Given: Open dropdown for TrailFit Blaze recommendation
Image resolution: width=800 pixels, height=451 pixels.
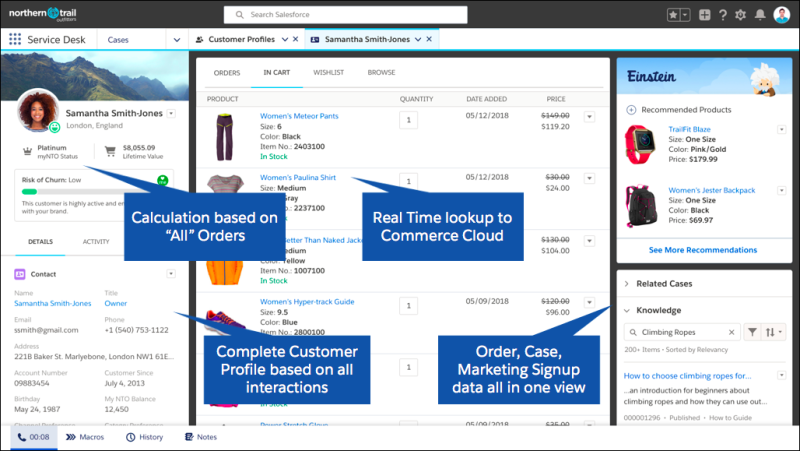Looking at the screenshot, I should 781,130.
